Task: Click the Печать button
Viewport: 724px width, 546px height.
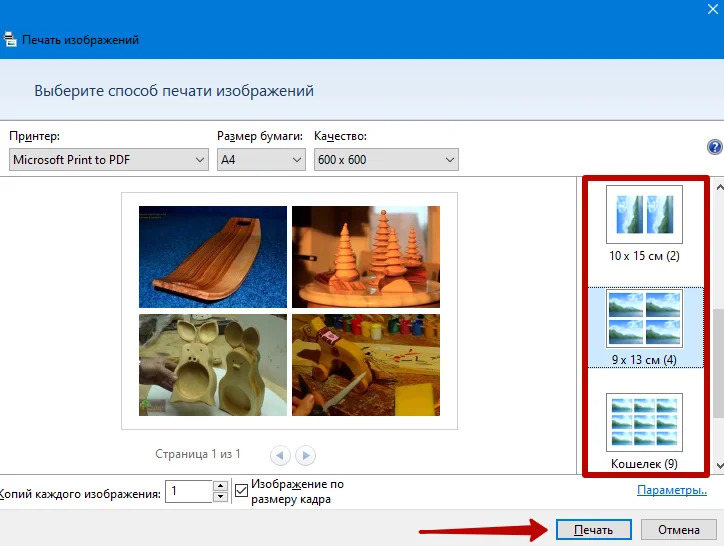Action: (593, 529)
